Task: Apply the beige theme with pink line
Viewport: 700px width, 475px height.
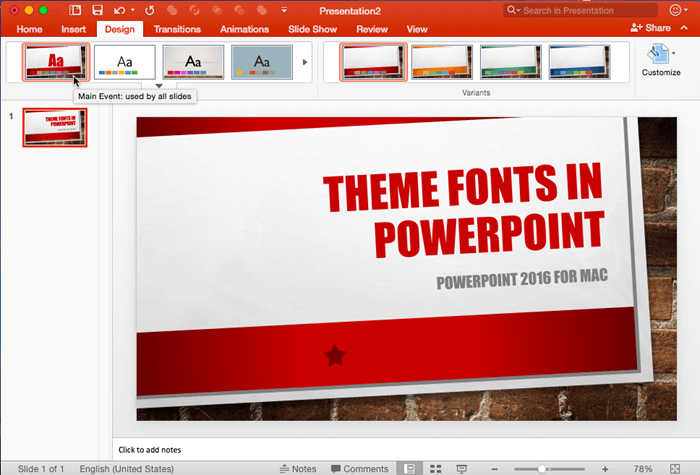Action: click(x=193, y=62)
